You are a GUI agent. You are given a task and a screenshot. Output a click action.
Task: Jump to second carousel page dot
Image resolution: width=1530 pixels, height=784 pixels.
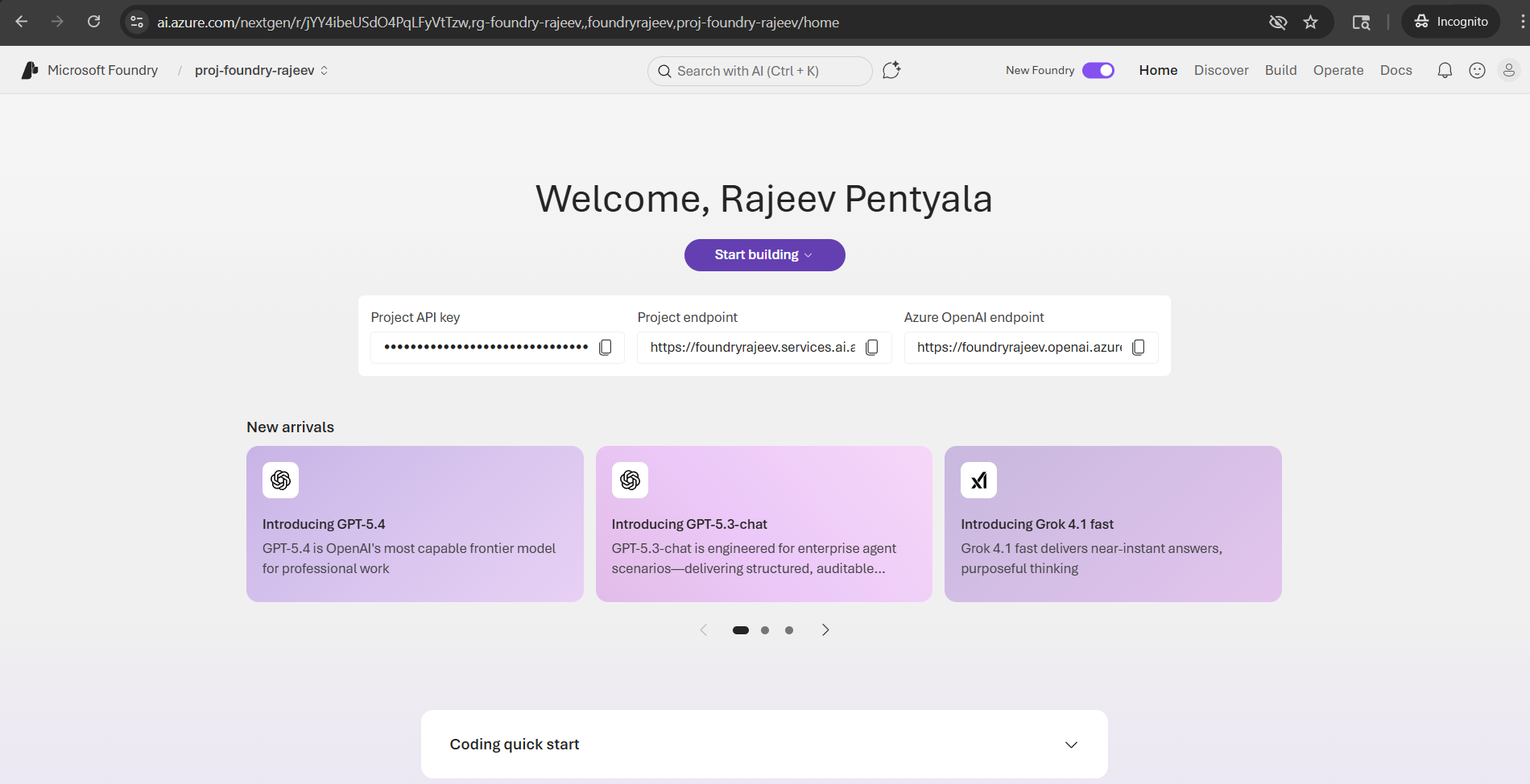[x=765, y=630]
